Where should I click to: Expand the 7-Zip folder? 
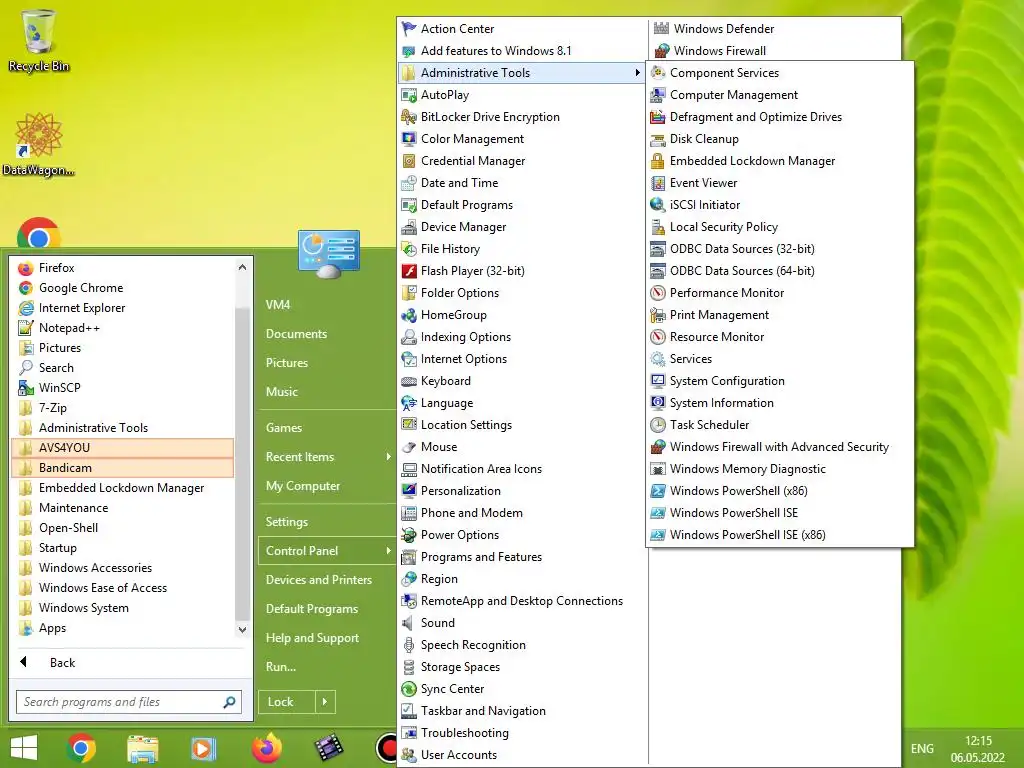122,408
